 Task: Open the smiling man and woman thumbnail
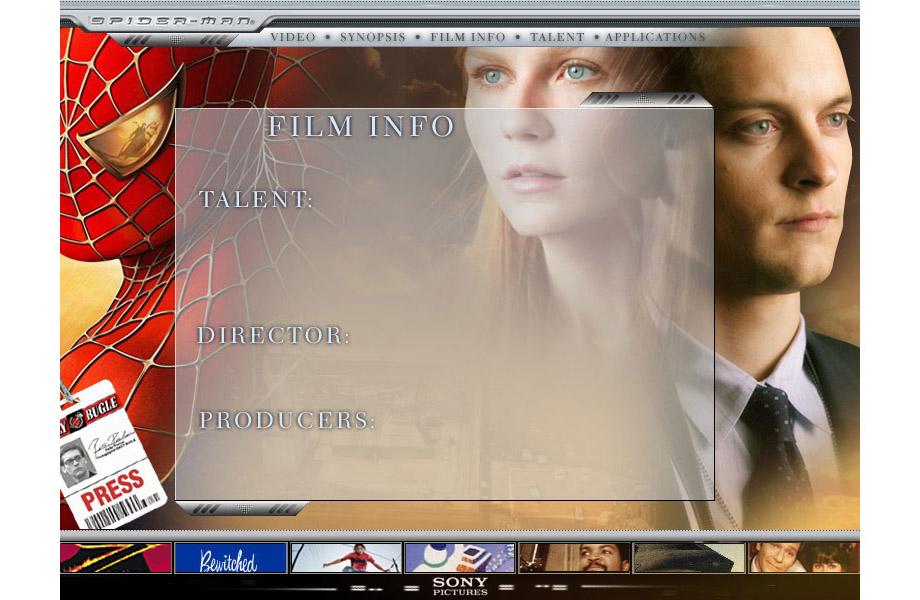pos(804,558)
